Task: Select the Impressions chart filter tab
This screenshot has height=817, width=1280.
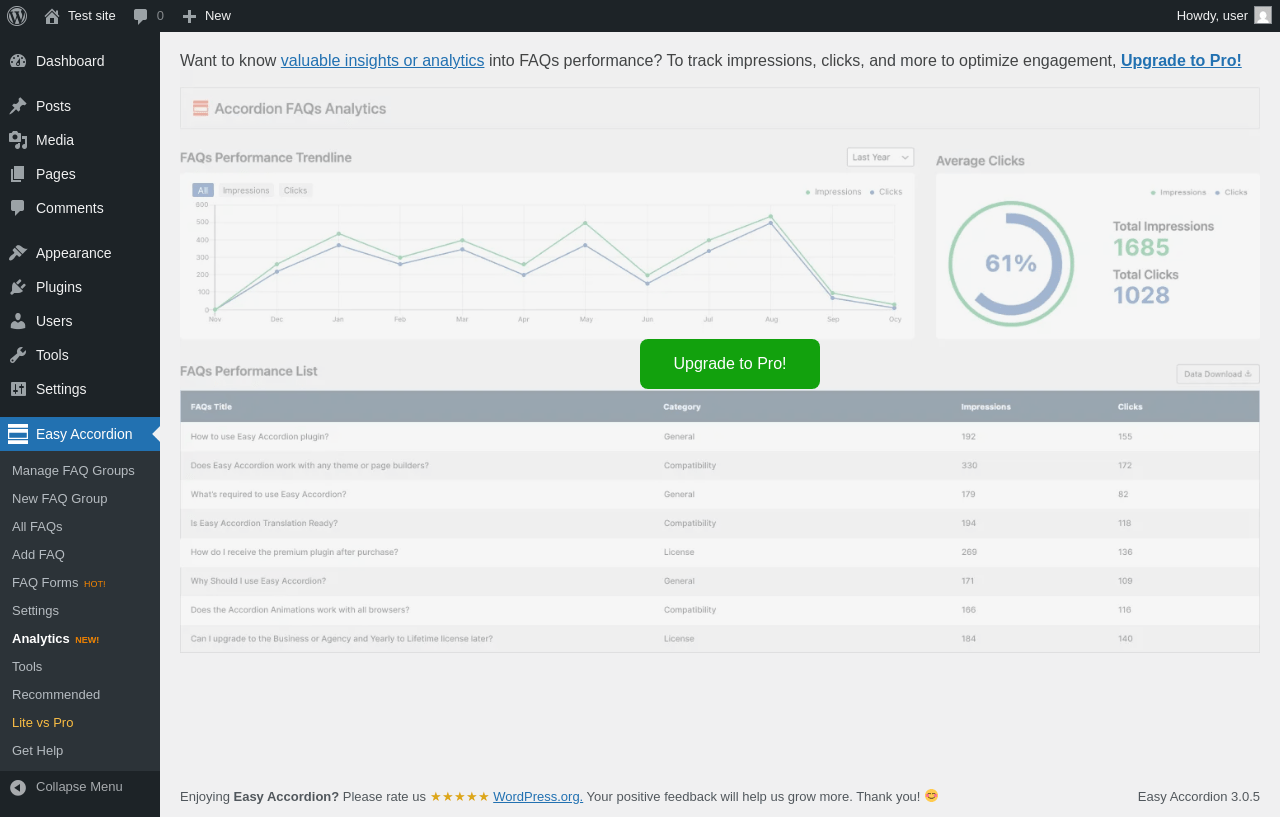Action: coord(246,190)
